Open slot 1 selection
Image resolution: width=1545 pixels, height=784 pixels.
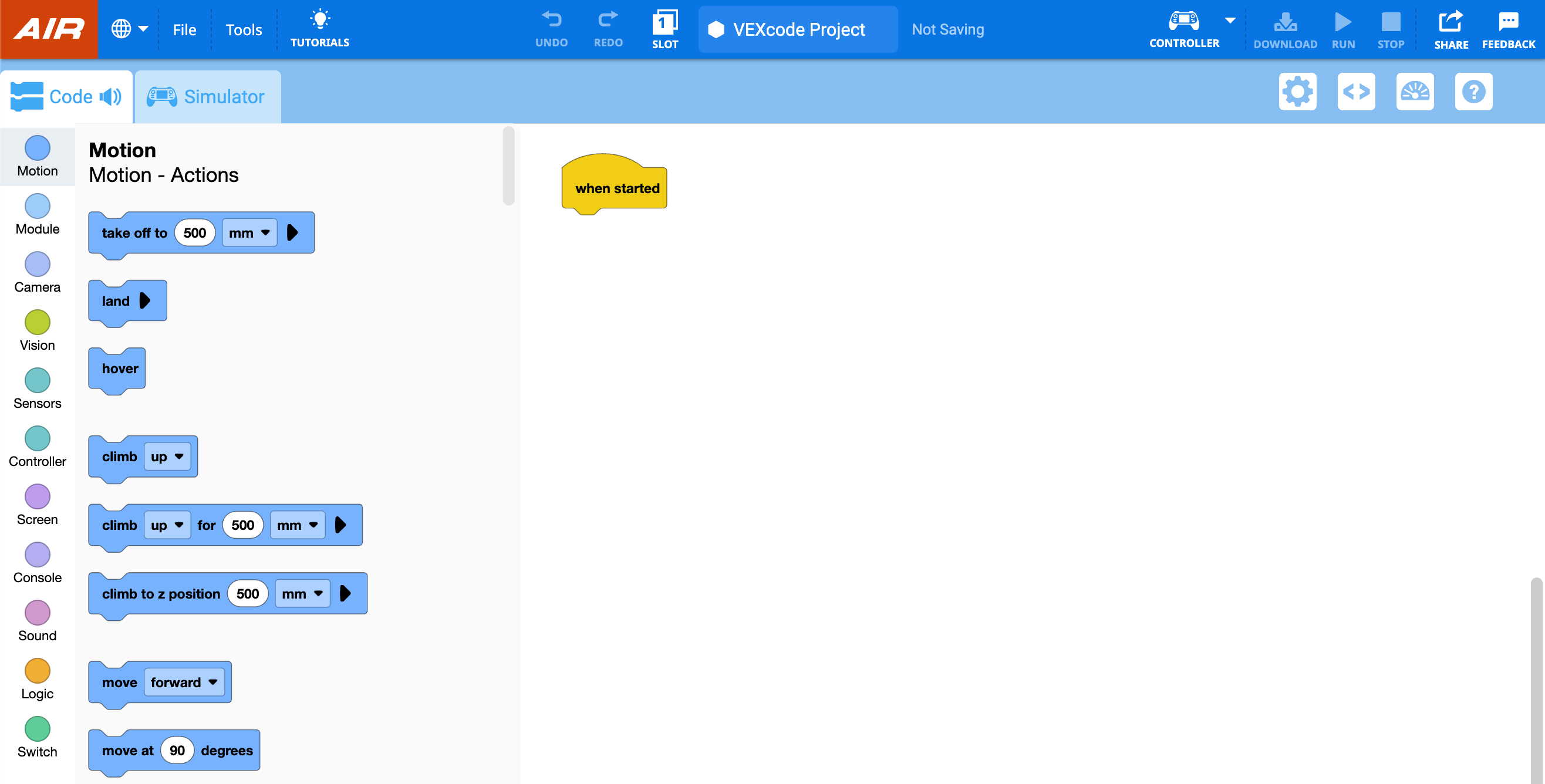click(x=664, y=29)
